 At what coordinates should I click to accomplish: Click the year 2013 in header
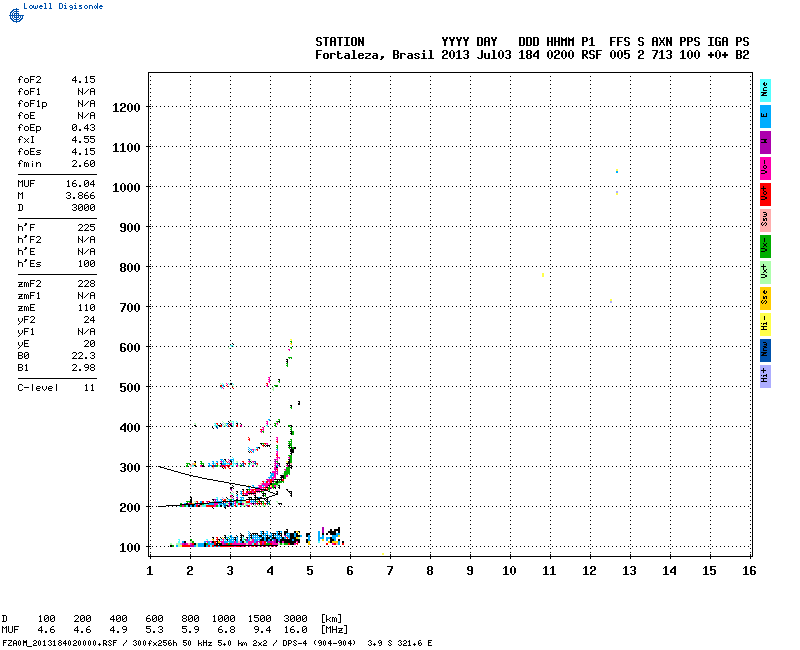click(x=455, y=55)
